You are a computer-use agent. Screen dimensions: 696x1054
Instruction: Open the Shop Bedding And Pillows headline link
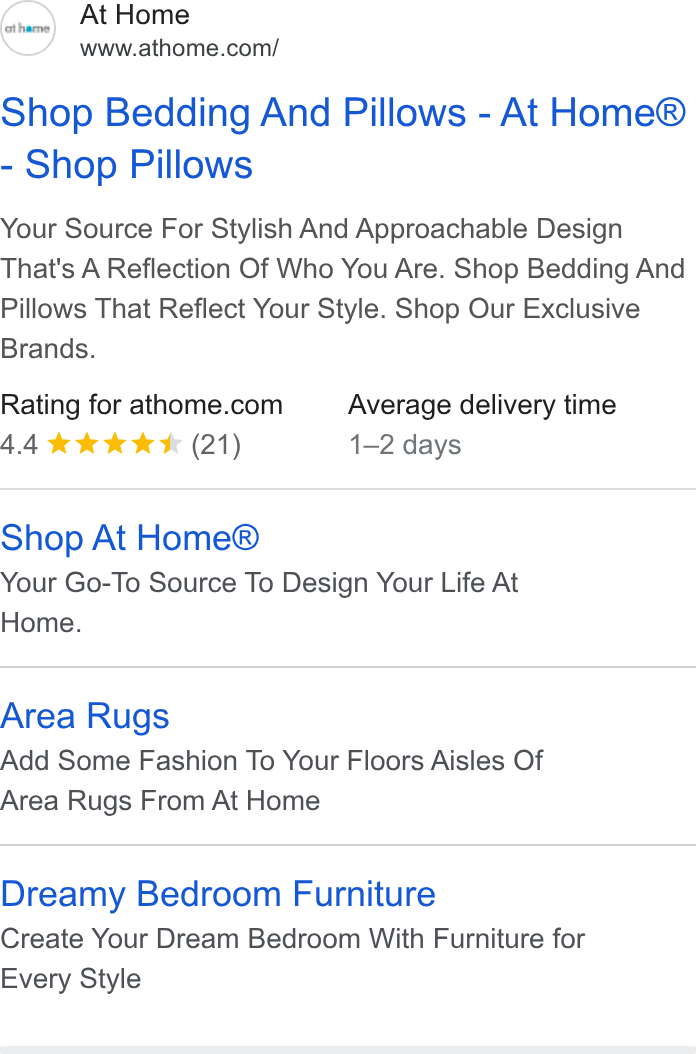point(343,138)
